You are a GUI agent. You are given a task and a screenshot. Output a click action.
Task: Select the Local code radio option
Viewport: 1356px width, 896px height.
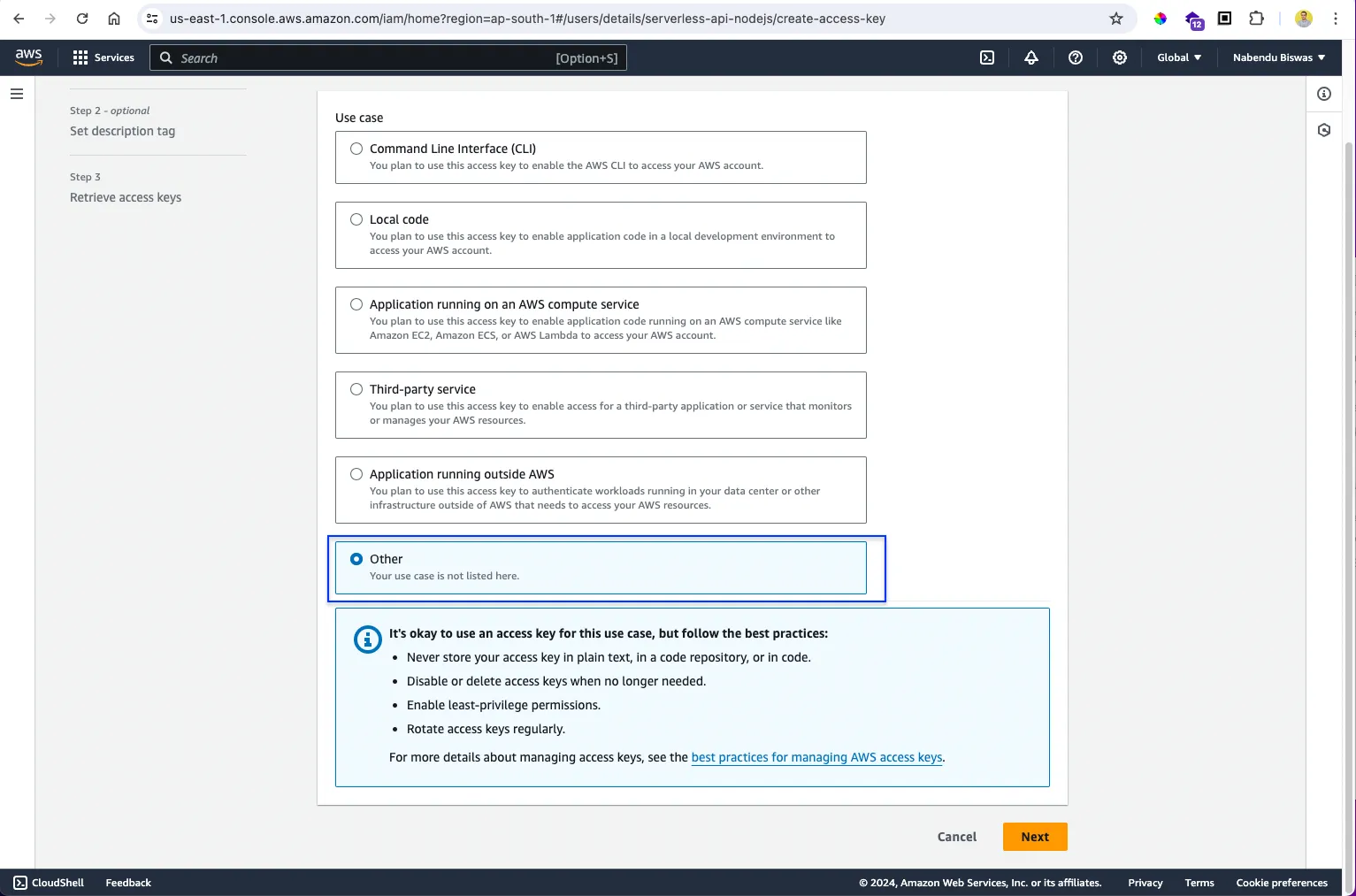pos(356,219)
